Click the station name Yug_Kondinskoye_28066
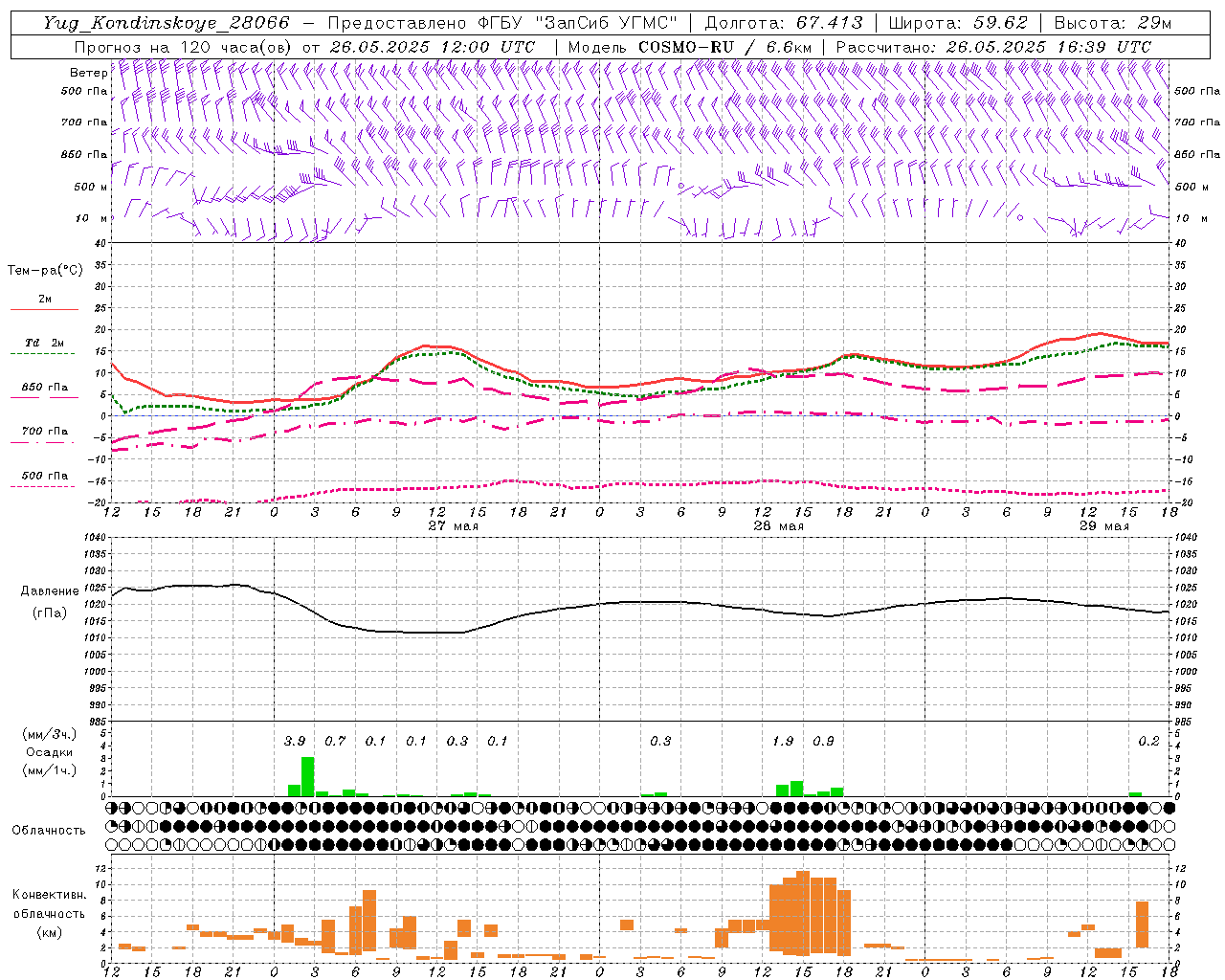The height and width of the screenshot is (980, 1225). tap(166, 23)
